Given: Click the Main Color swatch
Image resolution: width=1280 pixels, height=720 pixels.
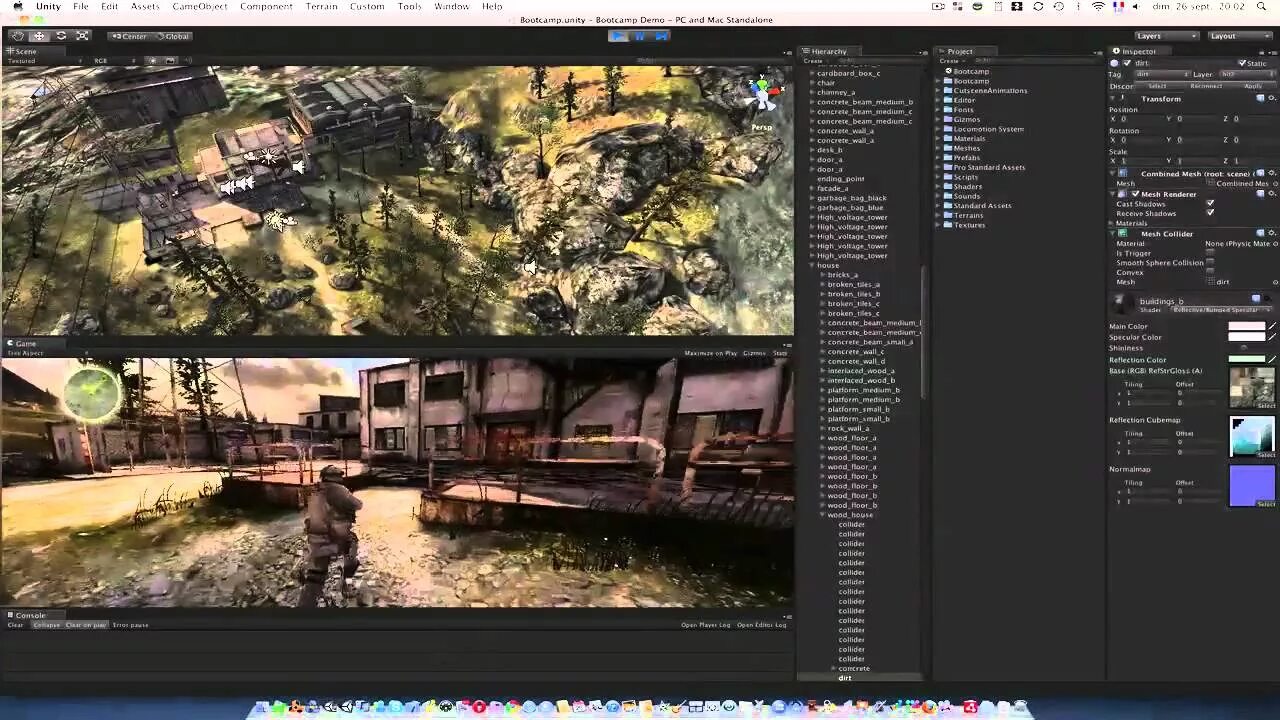Looking at the screenshot, I should point(1246,326).
